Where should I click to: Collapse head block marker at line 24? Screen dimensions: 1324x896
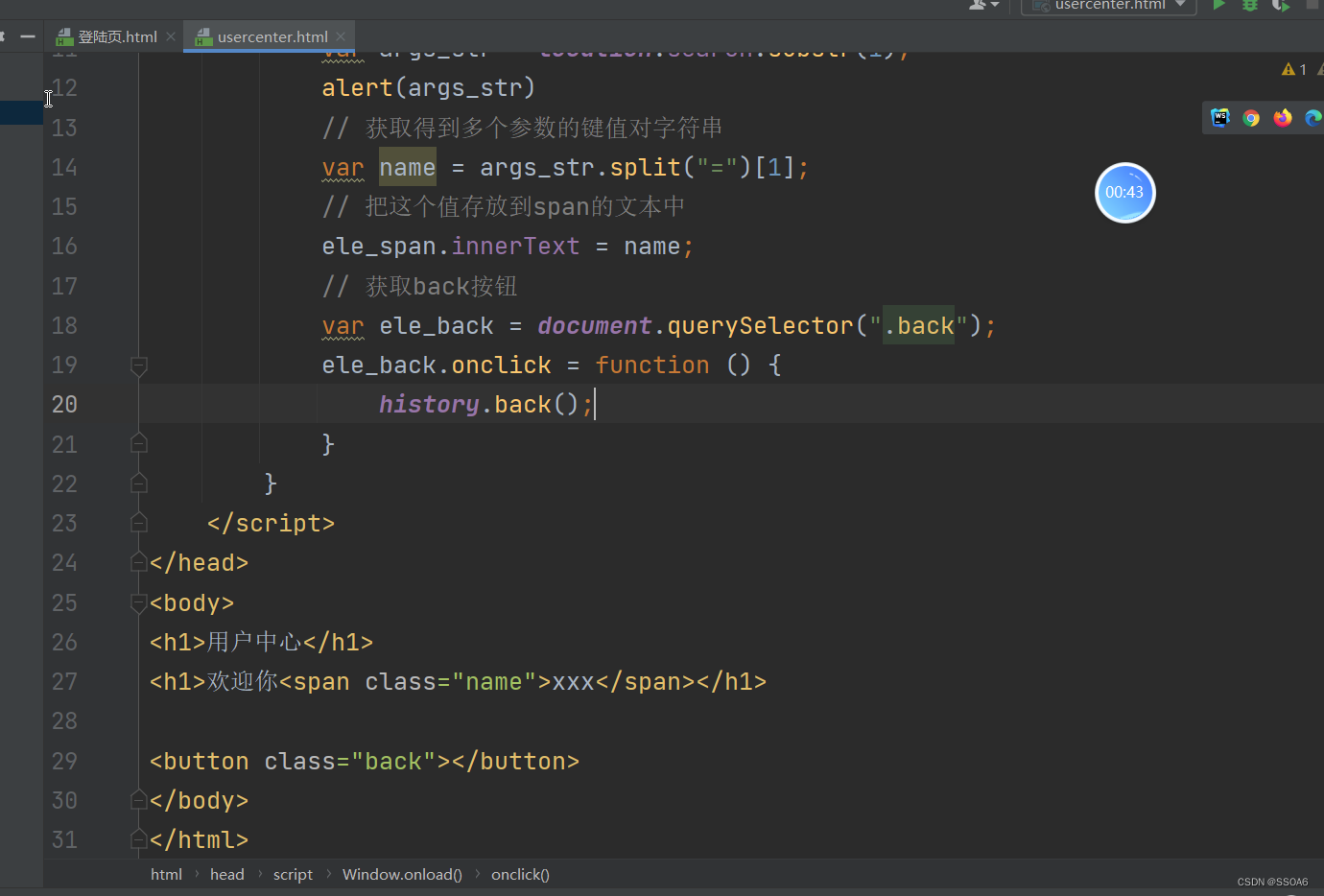click(139, 562)
